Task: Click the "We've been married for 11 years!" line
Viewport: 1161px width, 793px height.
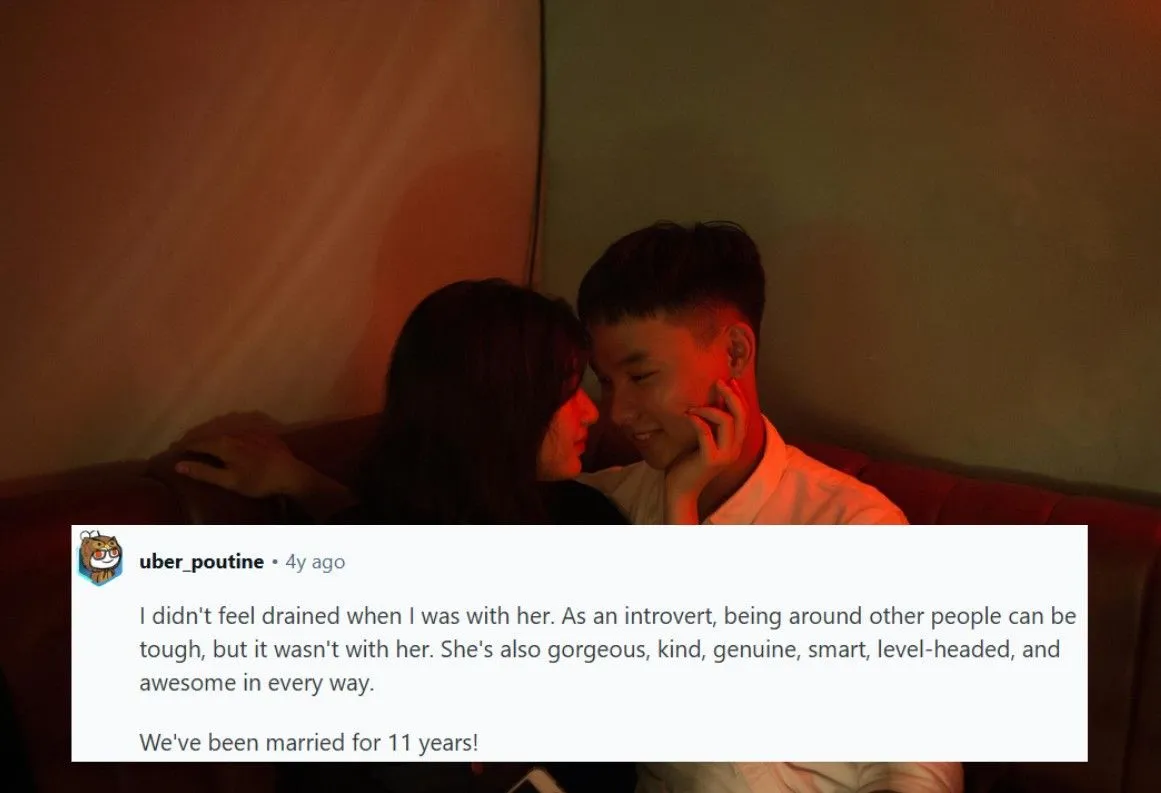Action: pyautogui.click(x=309, y=742)
